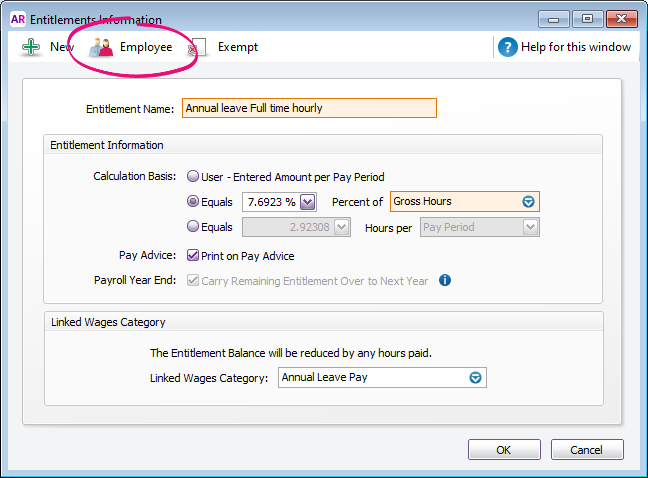Open Help for this window
Viewport: 648px width, 478px height.
pos(578,47)
